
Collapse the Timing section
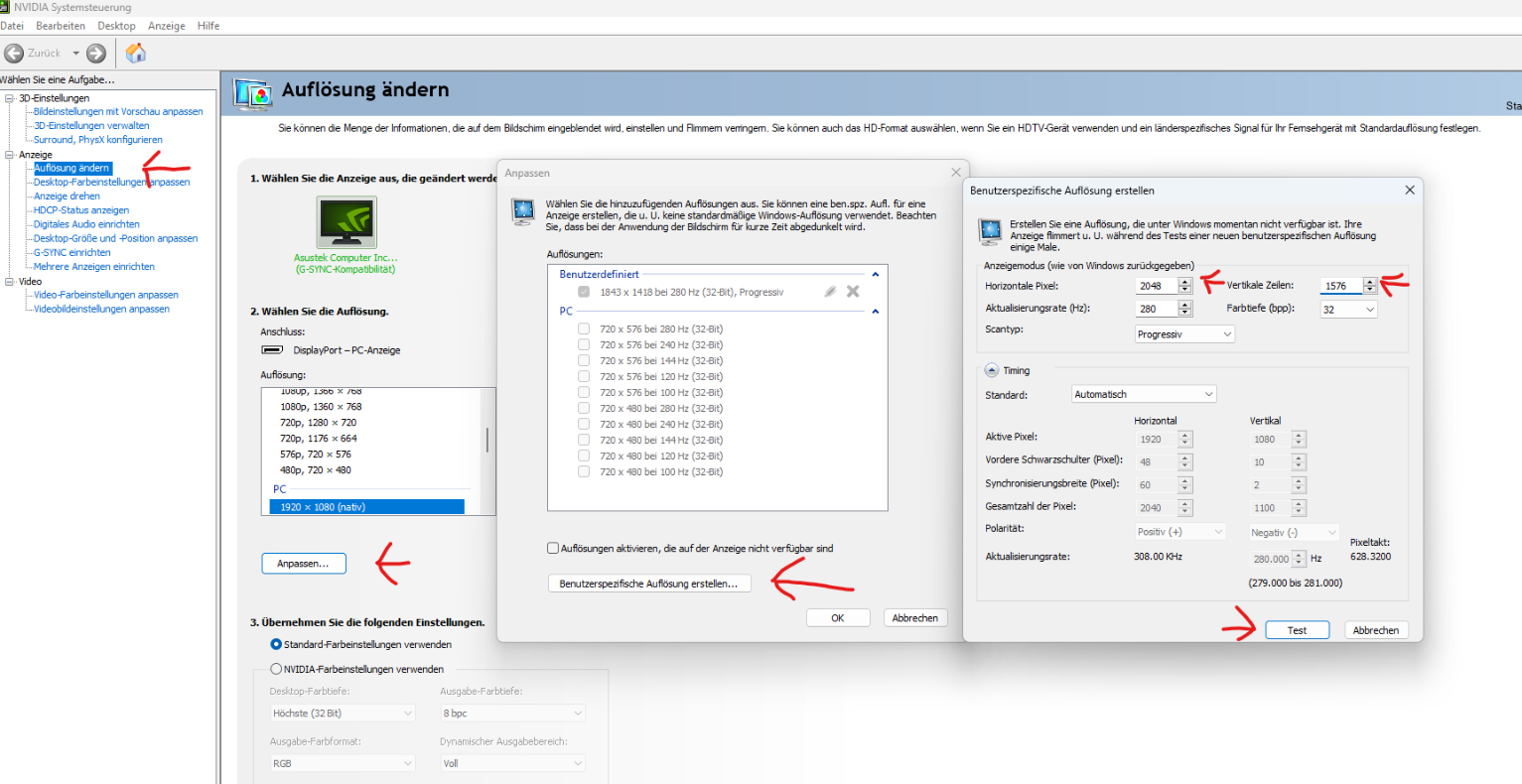point(992,370)
